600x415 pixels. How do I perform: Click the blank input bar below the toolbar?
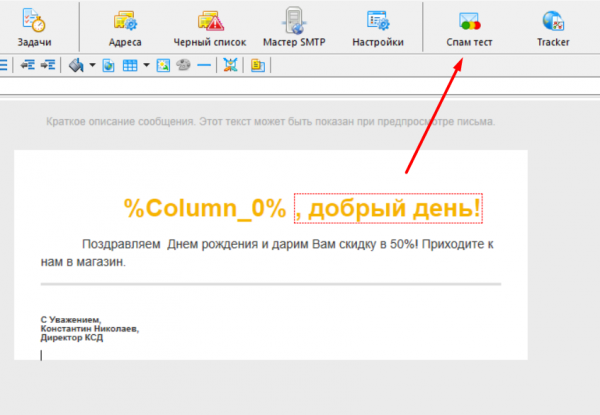click(300, 86)
